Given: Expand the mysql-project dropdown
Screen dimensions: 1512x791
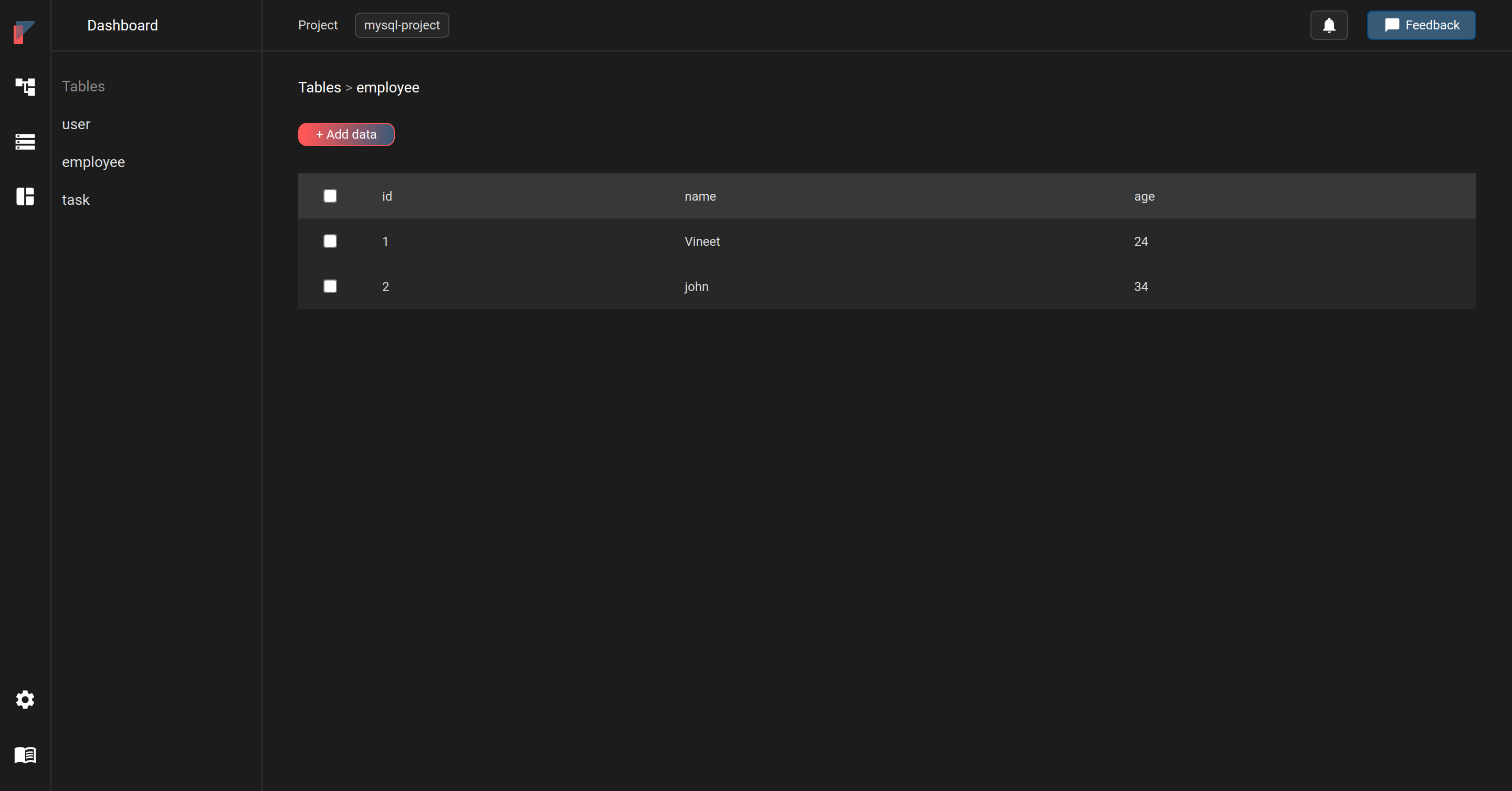Looking at the screenshot, I should pyautogui.click(x=402, y=25).
